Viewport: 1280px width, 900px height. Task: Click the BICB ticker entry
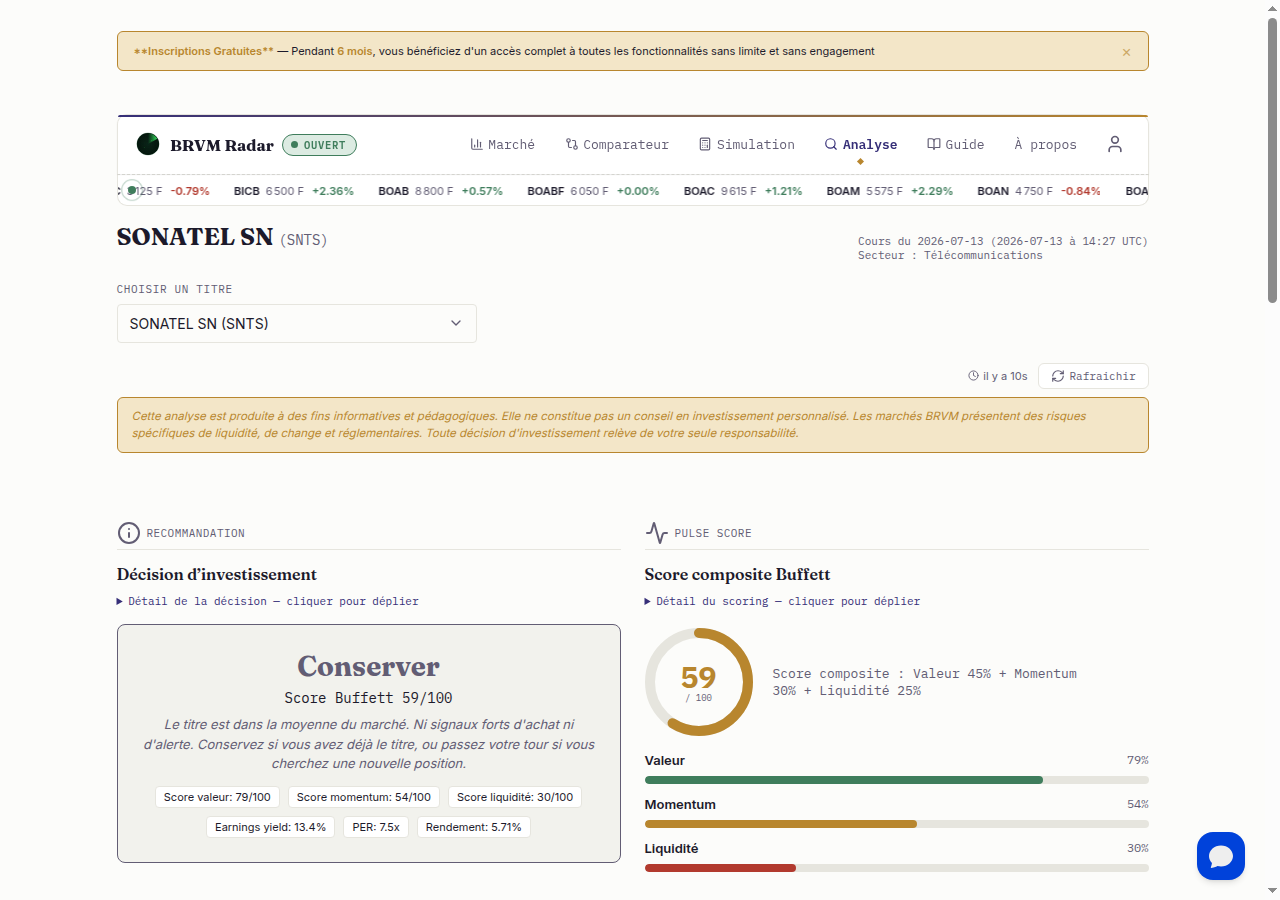click(x=293, y=191)
